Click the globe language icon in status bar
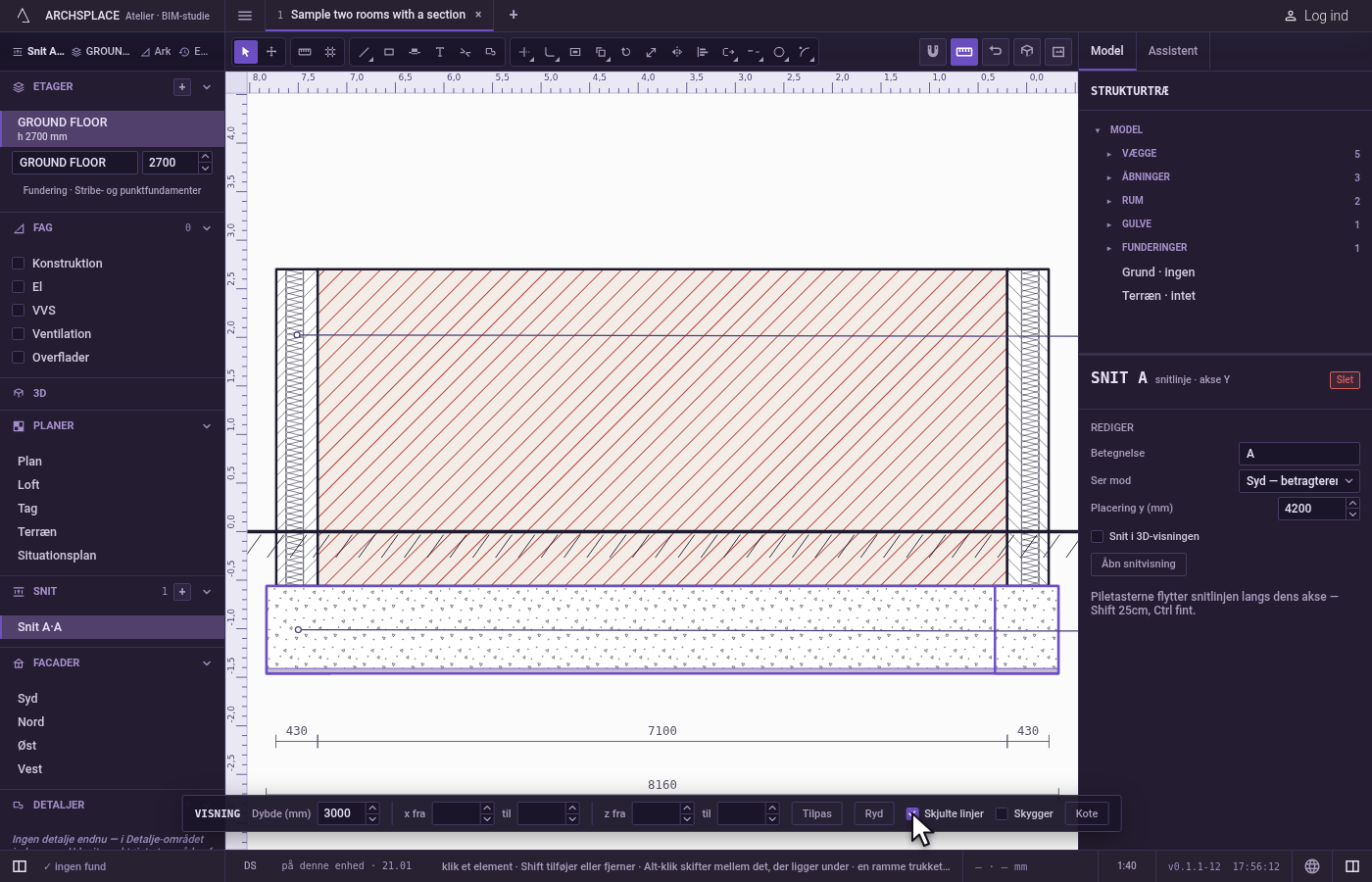Image resolution: width=1372 pixels, height=882 pixels. click(1312, 866)
